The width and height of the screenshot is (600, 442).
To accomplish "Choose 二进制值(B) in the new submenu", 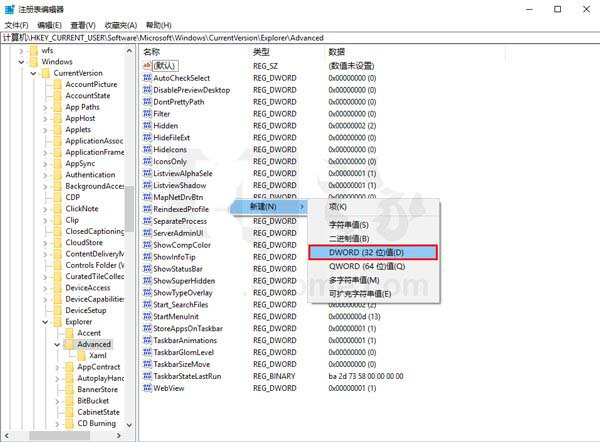I will click(x=373, y=238).
